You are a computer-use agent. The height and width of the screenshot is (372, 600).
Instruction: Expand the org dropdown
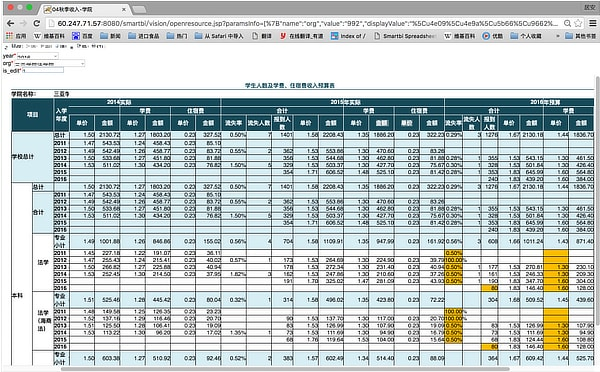pyautogui.click(x=49, y=64)
